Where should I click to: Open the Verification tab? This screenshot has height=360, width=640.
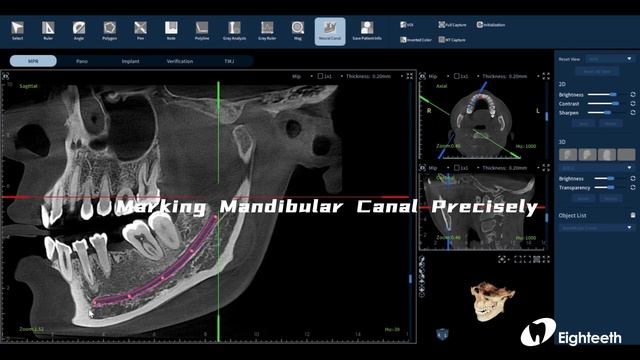pos(180,61)
